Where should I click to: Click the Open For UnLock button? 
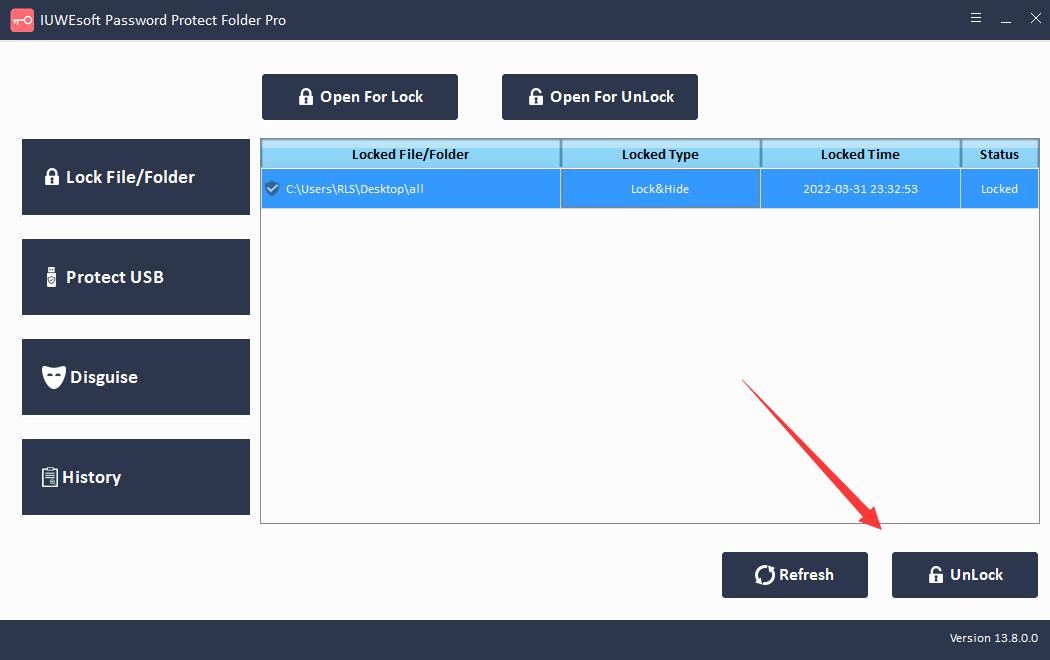click(x=600, y=97)
